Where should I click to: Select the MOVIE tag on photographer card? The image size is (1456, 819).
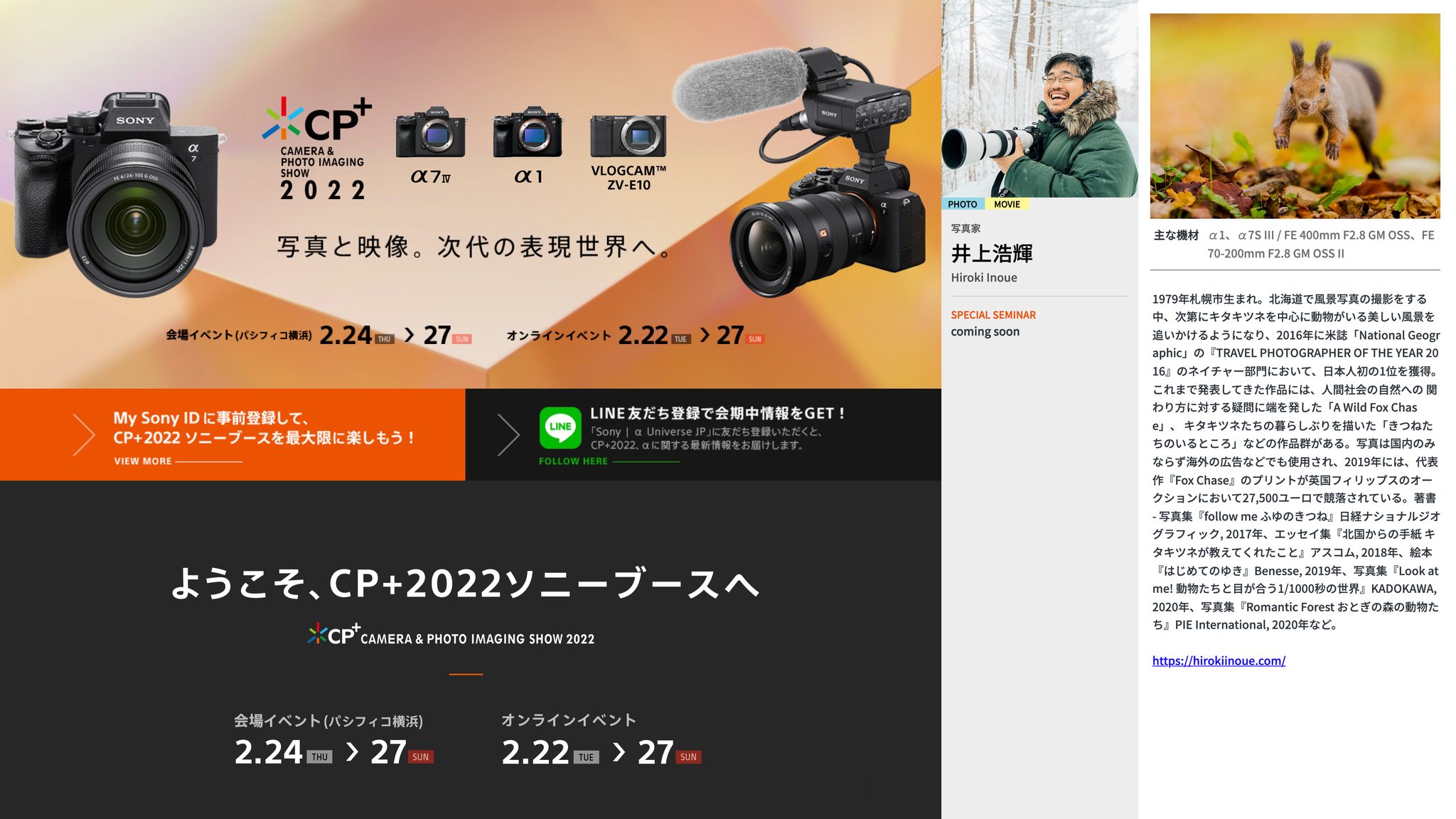1007,204
